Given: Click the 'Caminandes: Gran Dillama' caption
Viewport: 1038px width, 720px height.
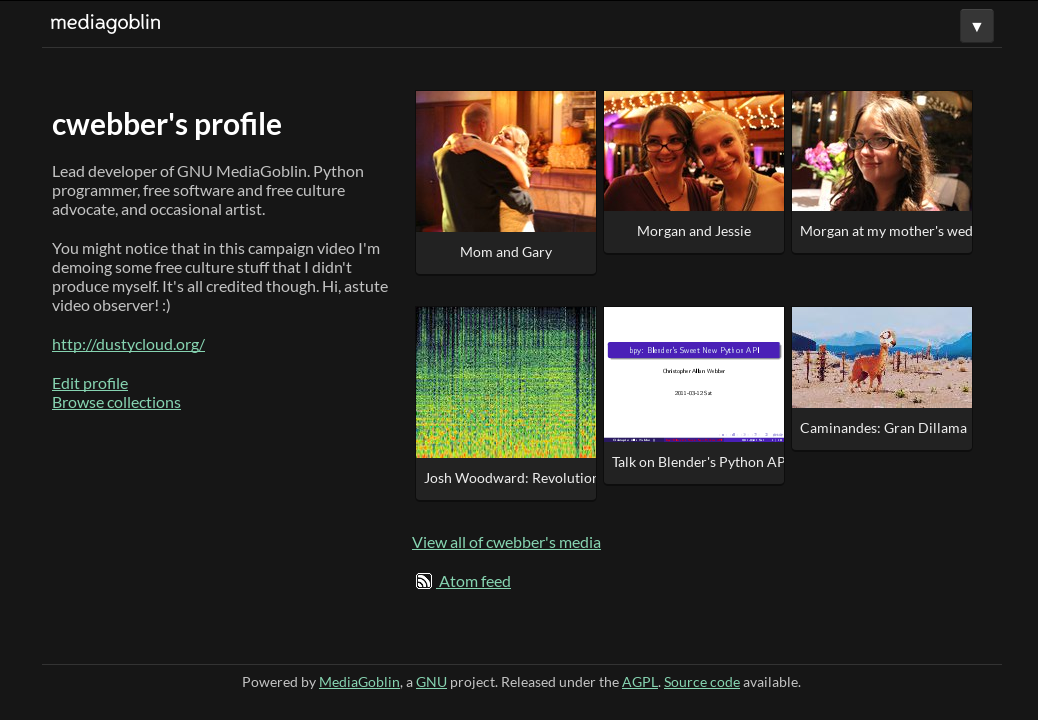Looking at the screenshot, I should coord(882,428).
